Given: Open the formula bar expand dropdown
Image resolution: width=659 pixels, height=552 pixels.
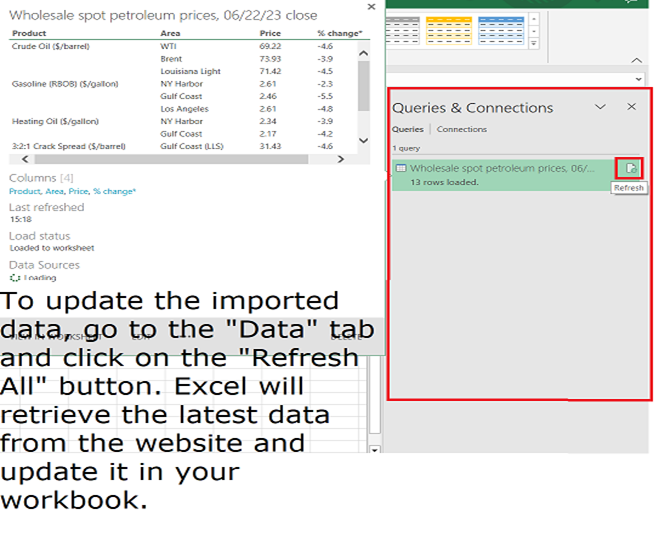Looking at the screenshot, I should coord(638,79).
